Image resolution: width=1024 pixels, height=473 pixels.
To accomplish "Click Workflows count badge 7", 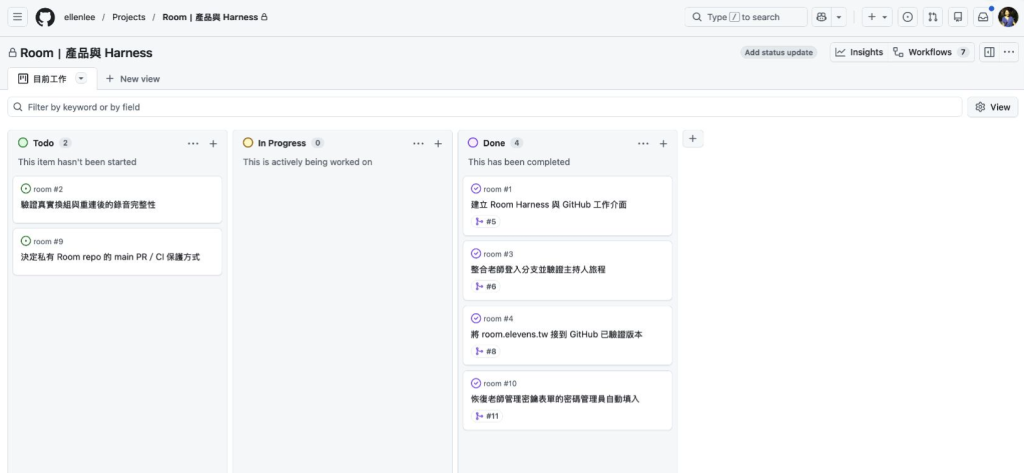I will pyautogui.click(x=963, y=52).
